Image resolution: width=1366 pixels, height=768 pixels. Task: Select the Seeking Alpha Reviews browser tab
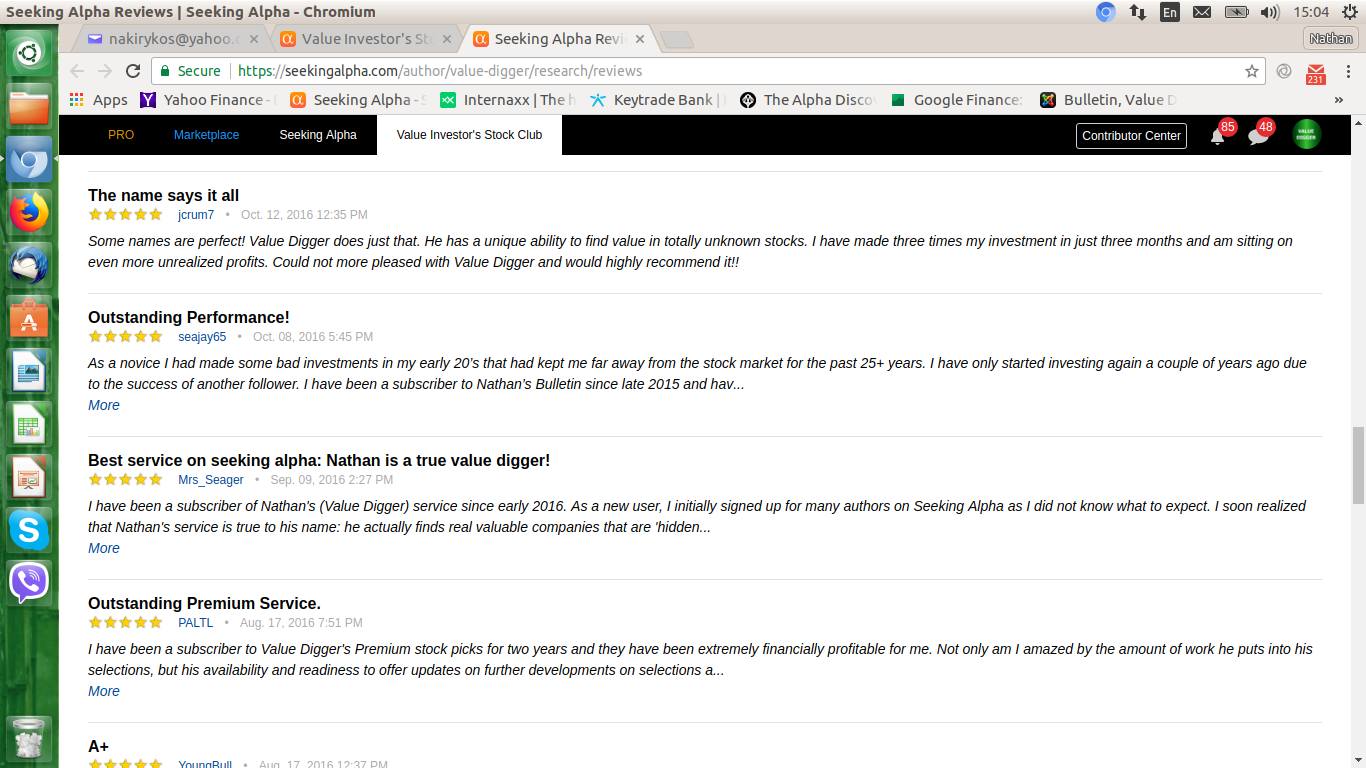[x=560, y=40]
